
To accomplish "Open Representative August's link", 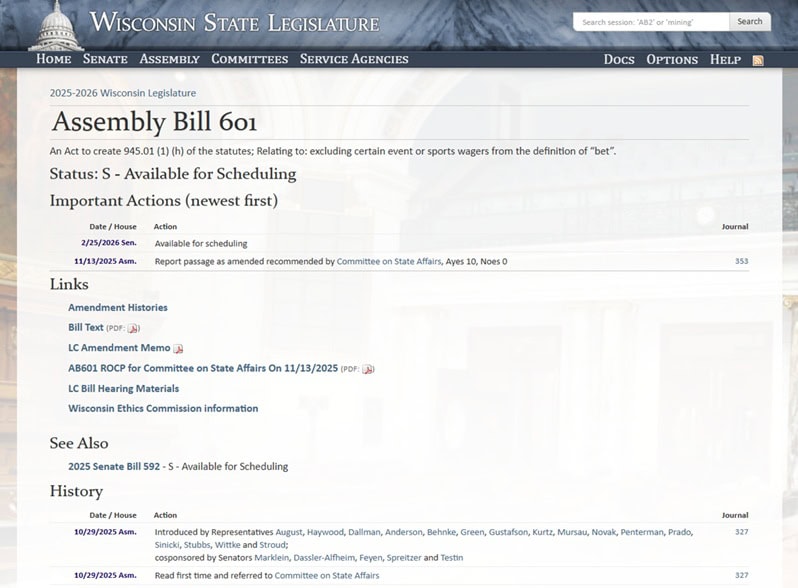I will tap(289, 532).
